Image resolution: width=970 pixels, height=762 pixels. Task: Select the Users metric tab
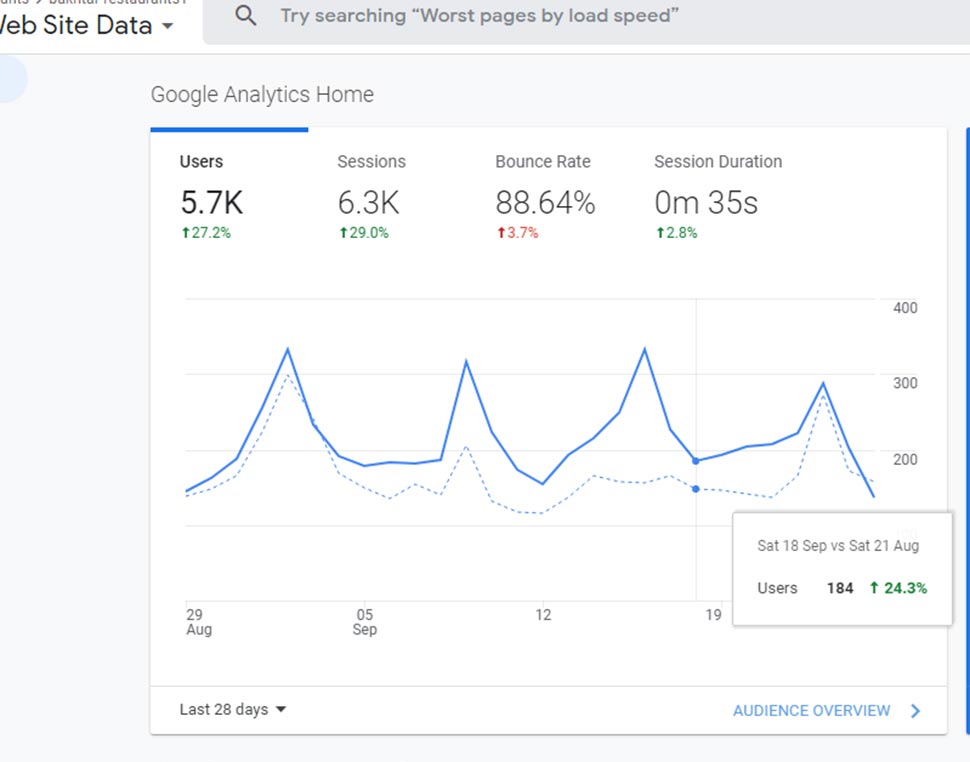tap(230, 198)
